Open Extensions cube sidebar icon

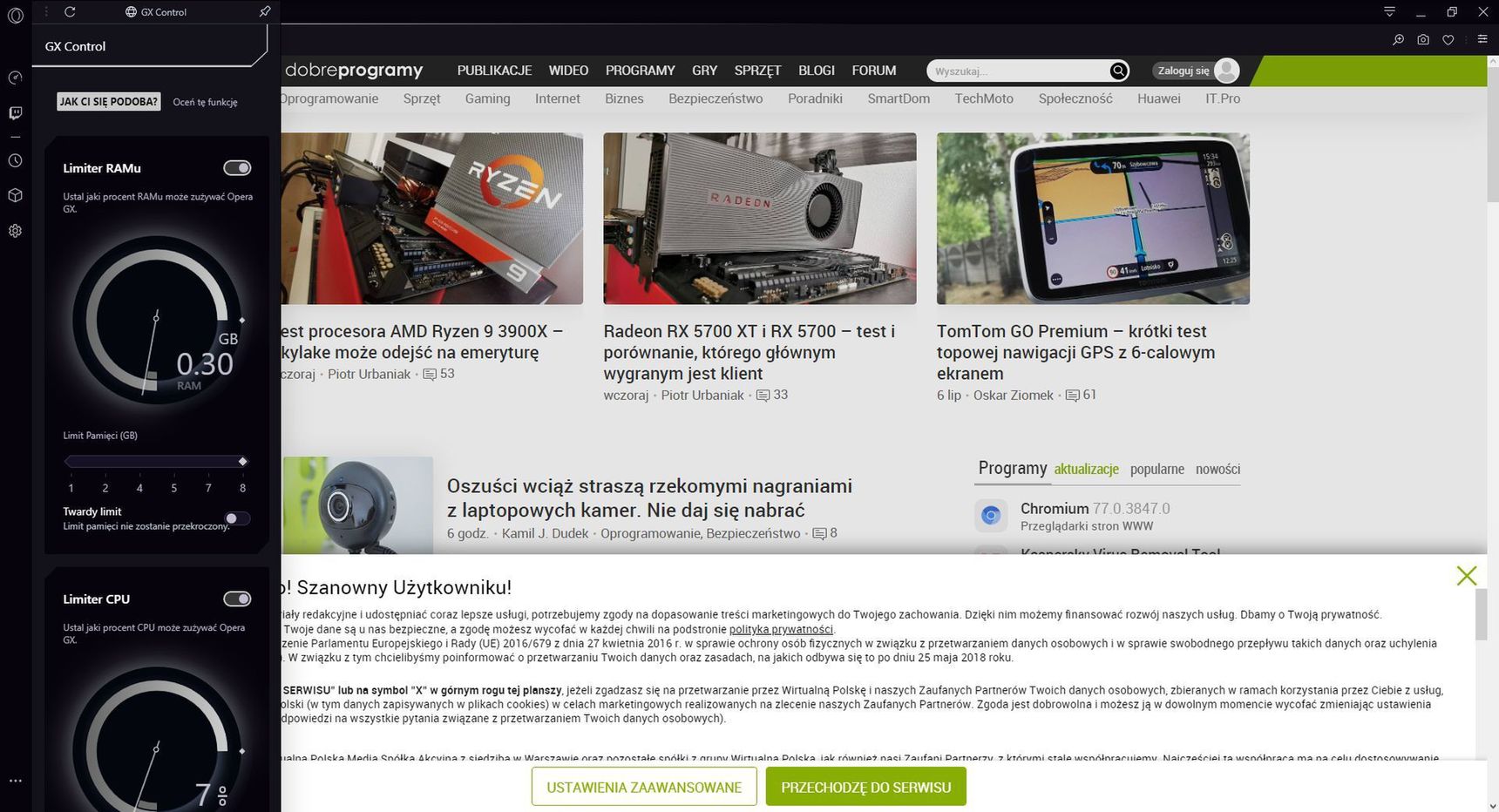pos(15,195)
